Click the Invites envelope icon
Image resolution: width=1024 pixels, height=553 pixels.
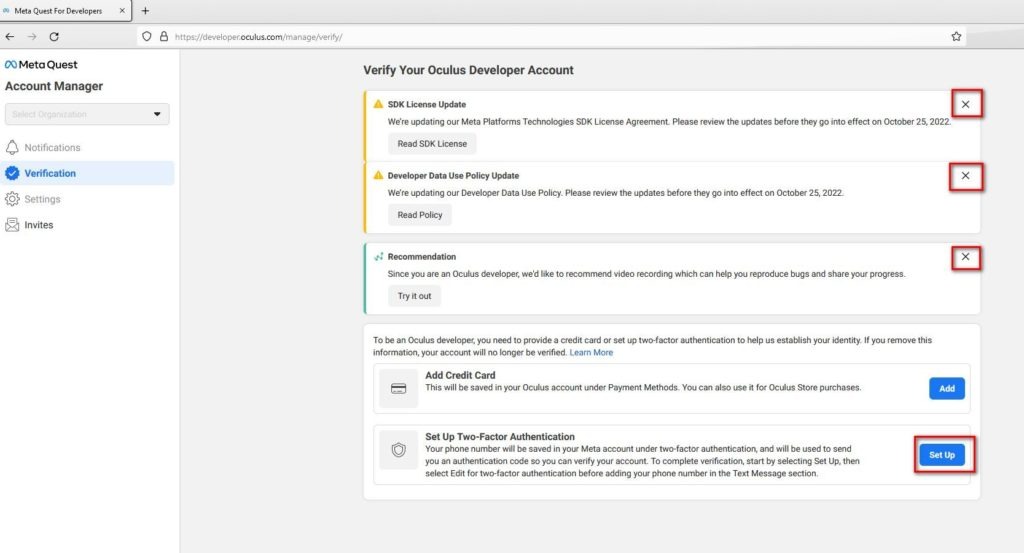[x=12, y=225]
